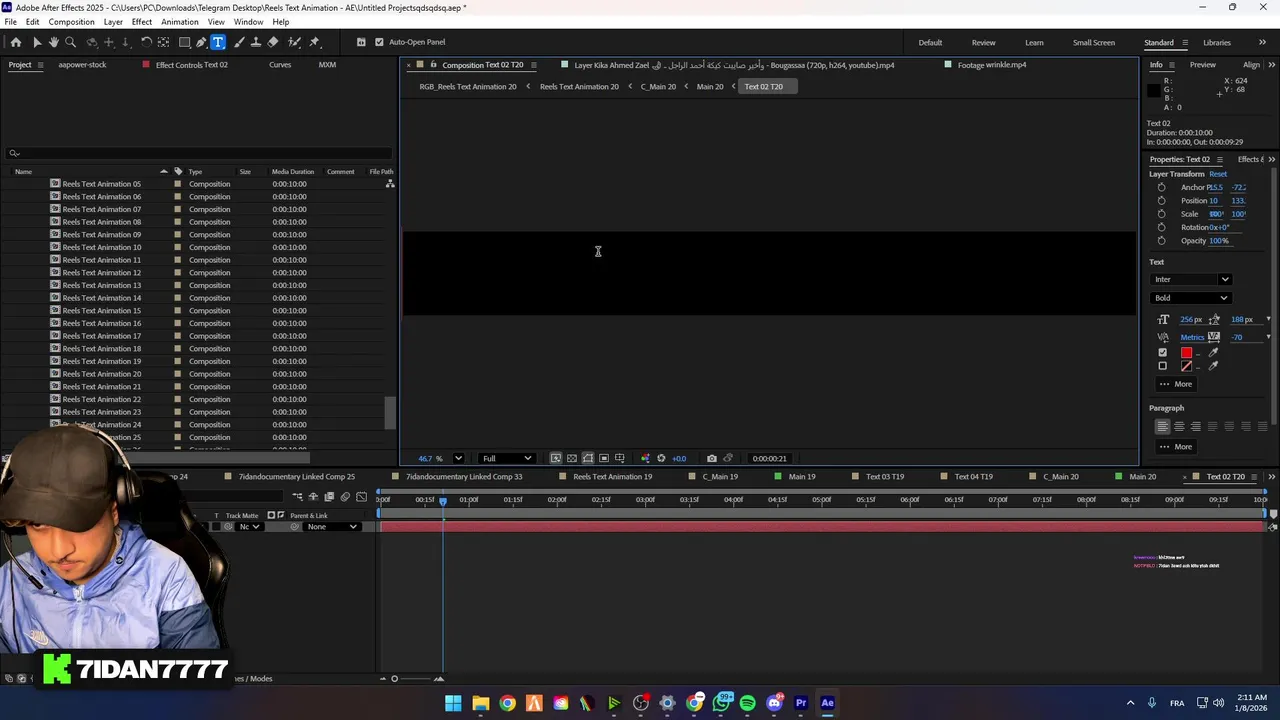Click the show channel color icon
The width and height of the screenshot is (1280, 720).
click(x=645, y=458)
